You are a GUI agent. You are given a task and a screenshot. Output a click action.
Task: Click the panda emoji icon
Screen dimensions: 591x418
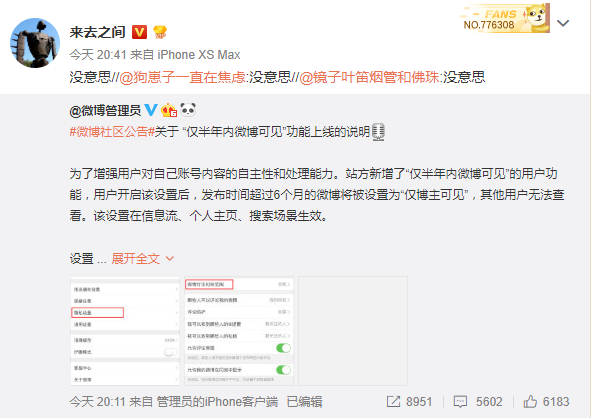click(188, 110)
